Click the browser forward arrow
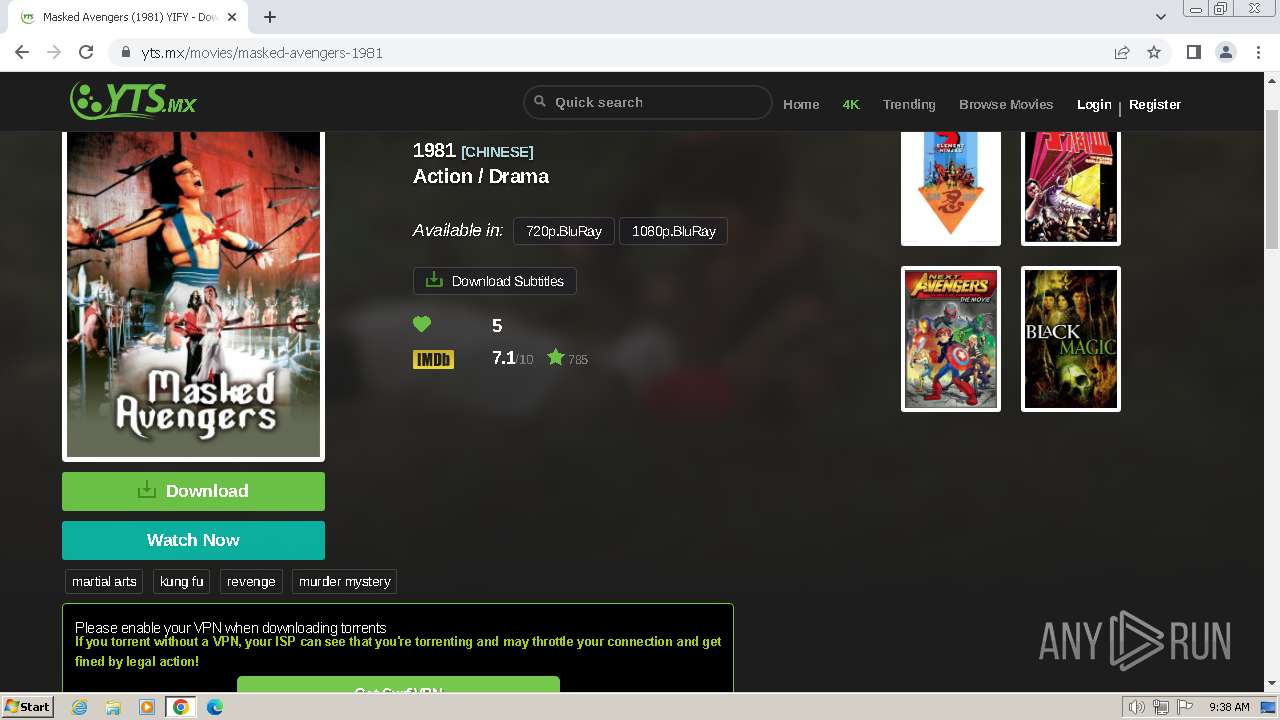The image size is (1280, 720). [54, 52]
